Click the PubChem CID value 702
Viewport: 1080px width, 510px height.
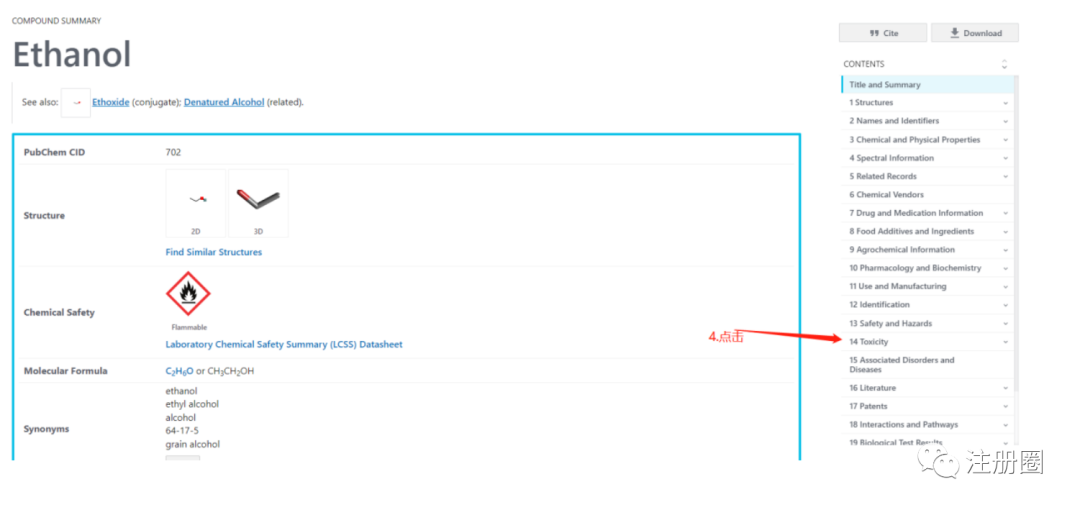[173, 152]
